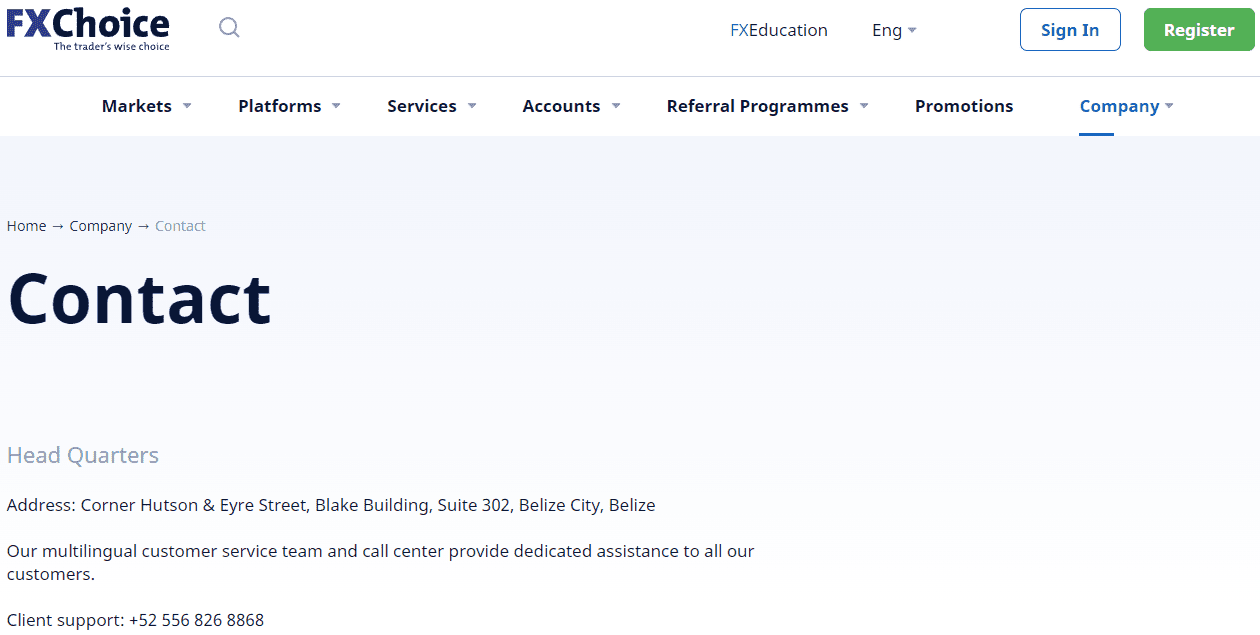The width and height of the screenshot is (1260, 635).
Task: Expand the Markets dropdown arrow
Action: coord(187,106)
